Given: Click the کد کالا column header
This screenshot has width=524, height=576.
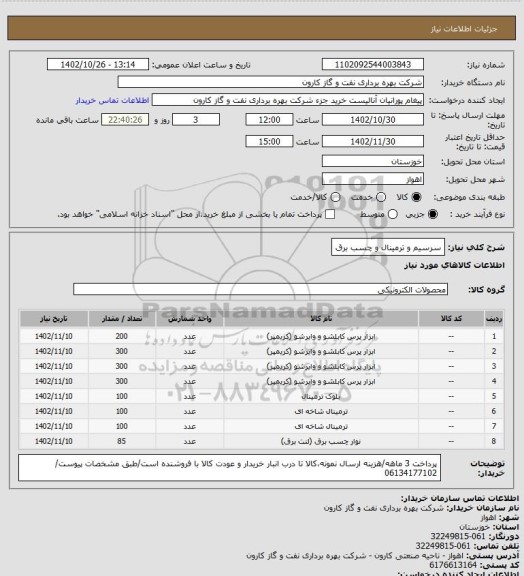Looking at the screenshot, I should tap(451, 319).
